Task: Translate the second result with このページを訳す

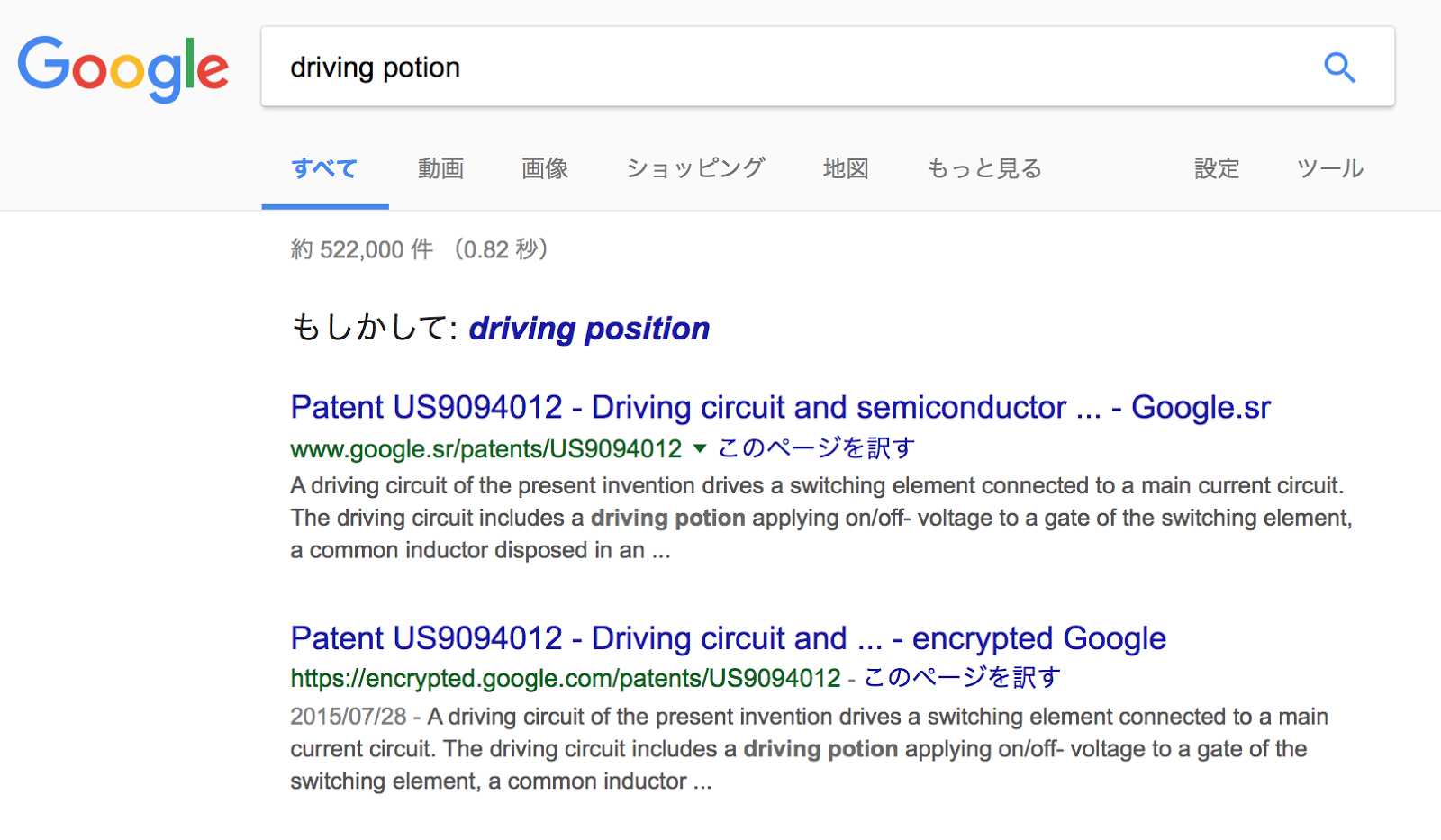Action: point(962,678)
